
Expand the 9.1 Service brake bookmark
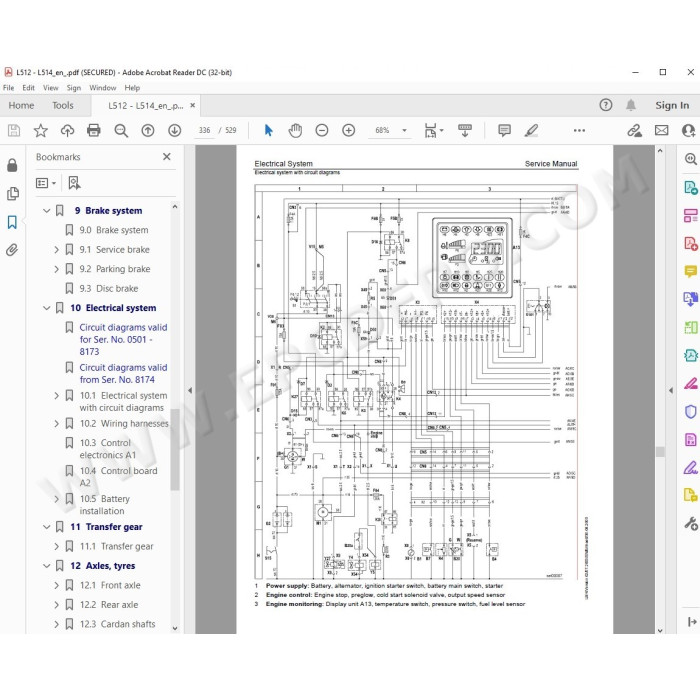56,250
